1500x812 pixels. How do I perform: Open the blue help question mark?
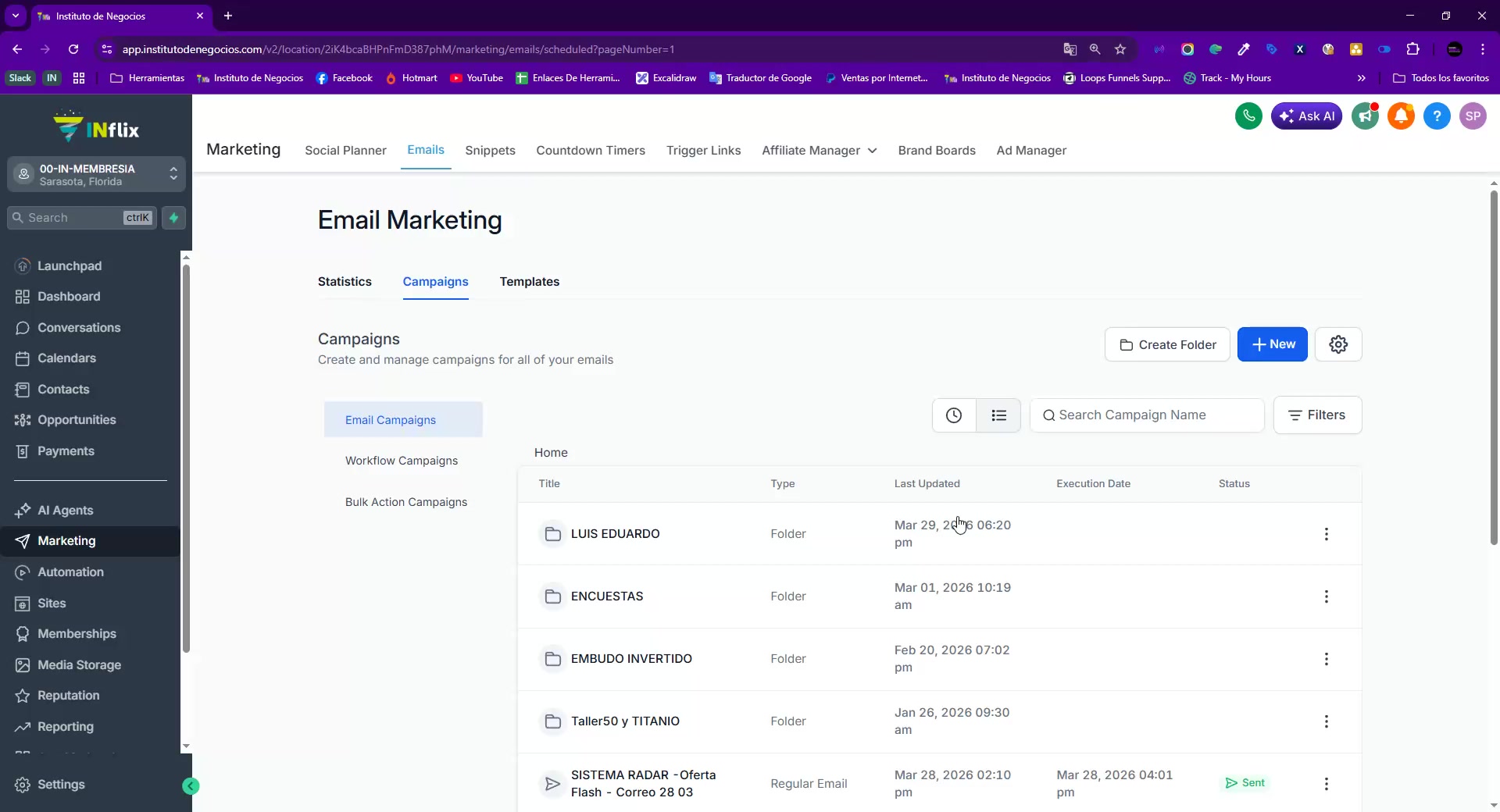[1437, 116]
